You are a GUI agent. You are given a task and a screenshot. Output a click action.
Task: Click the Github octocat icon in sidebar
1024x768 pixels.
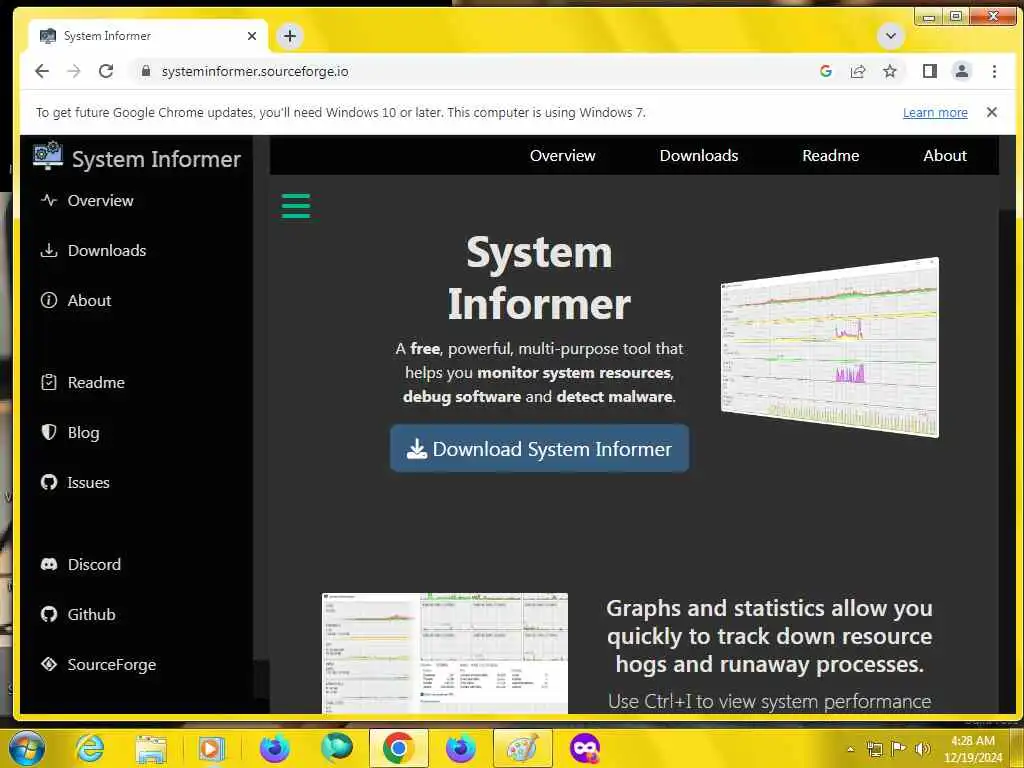49,615
